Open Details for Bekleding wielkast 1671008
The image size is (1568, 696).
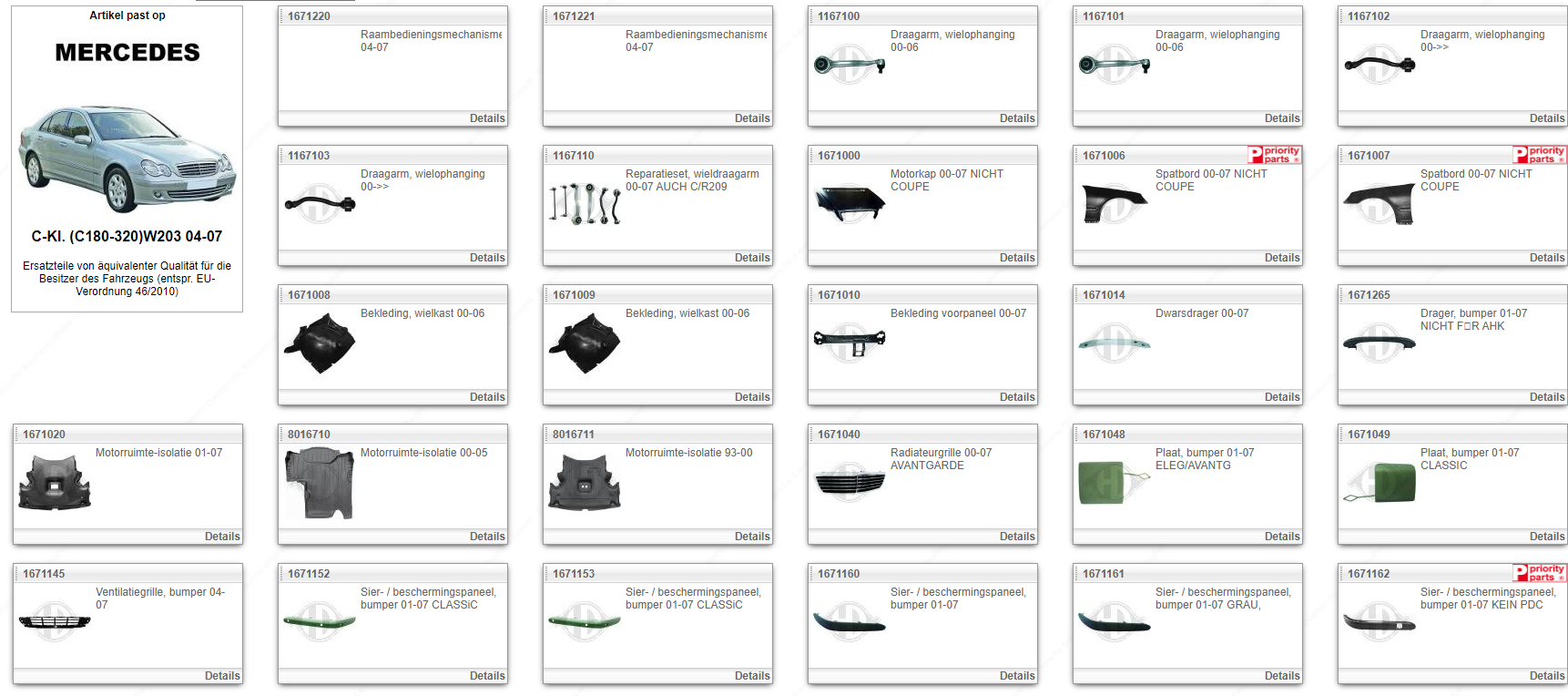(x=487, y=397)
